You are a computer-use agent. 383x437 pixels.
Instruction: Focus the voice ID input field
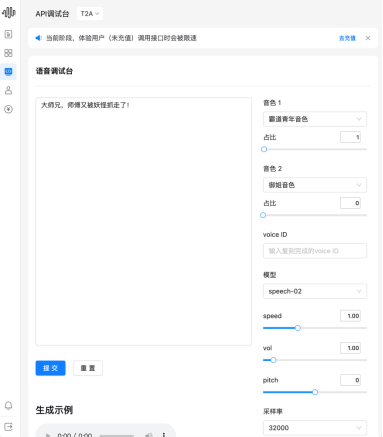315,251
